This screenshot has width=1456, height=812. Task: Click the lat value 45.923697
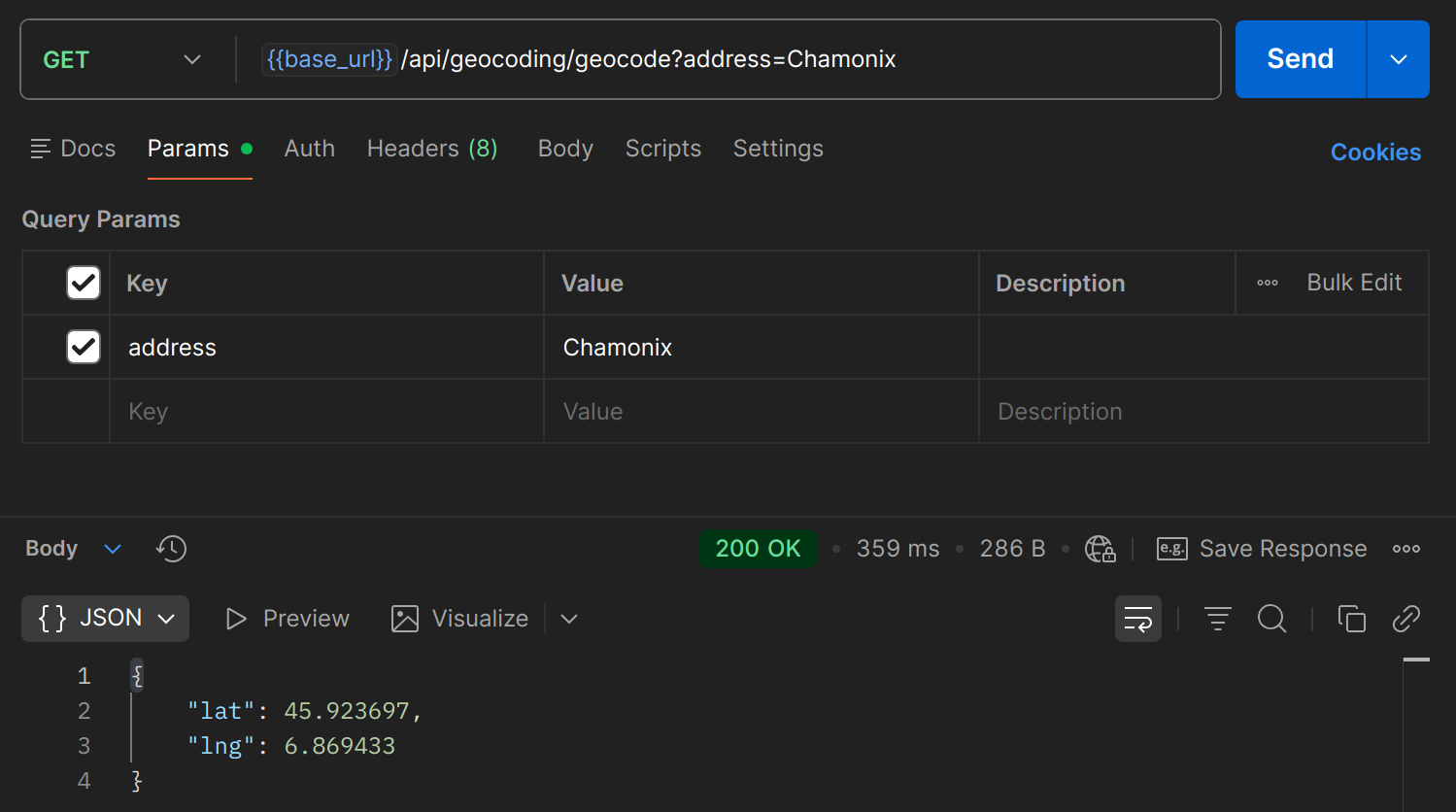347,711
